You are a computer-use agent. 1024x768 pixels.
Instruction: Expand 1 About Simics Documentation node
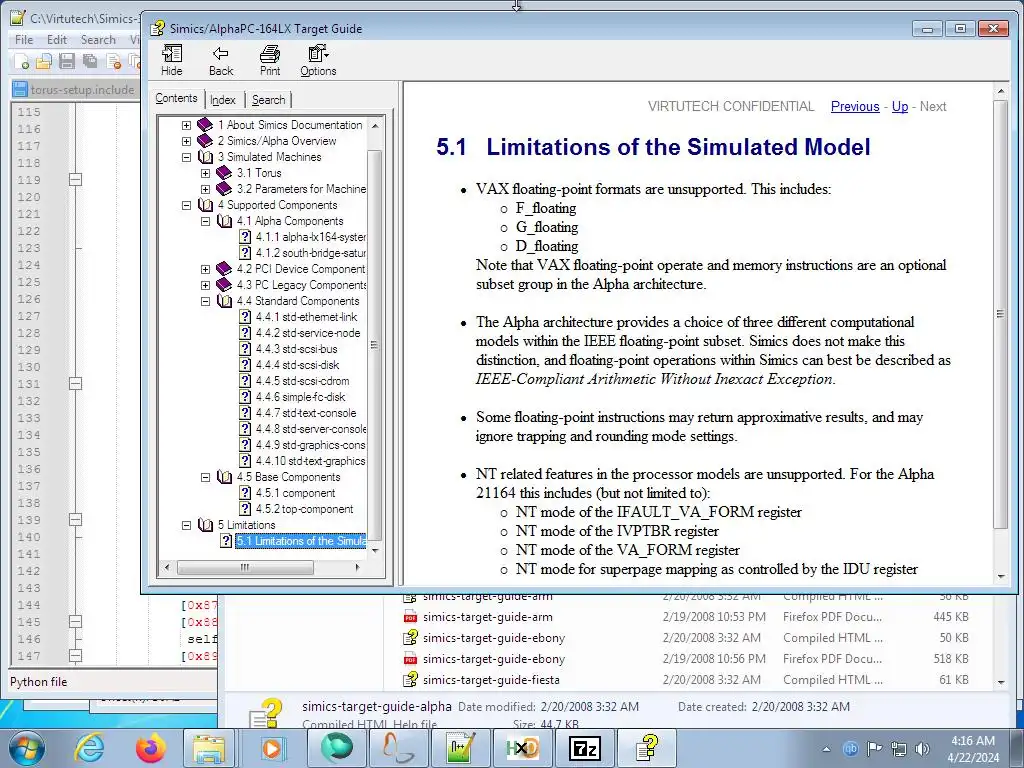click(186, 125)
